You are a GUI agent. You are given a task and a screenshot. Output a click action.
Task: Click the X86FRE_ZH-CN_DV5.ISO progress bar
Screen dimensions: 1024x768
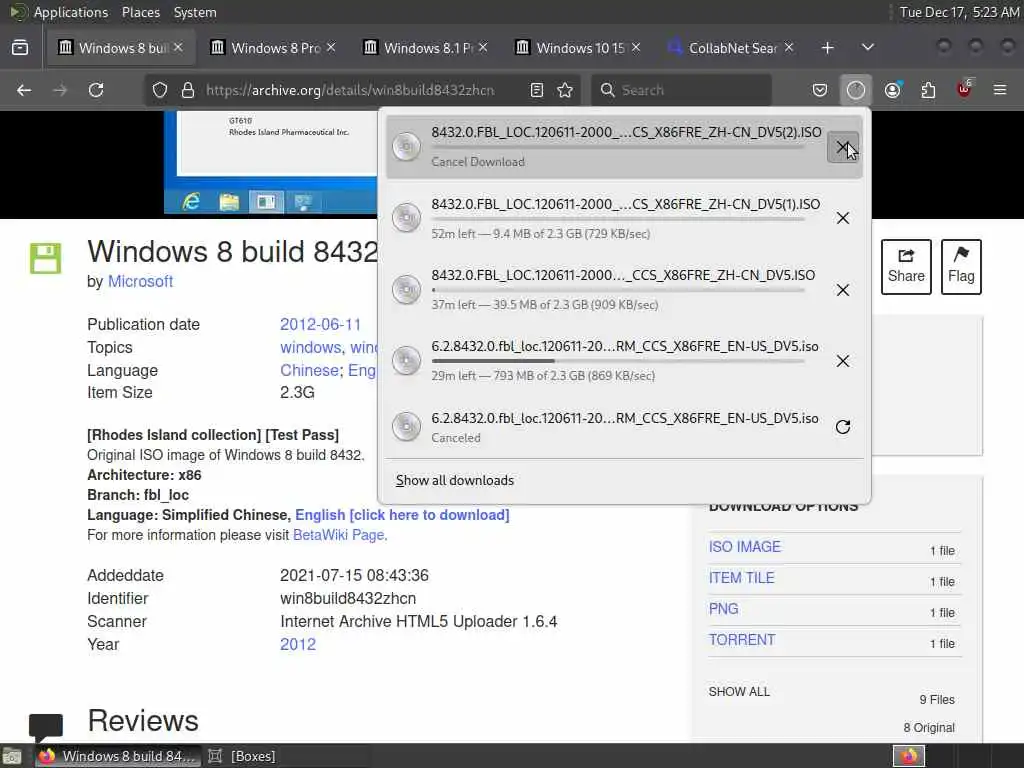[x=618, y=290]
